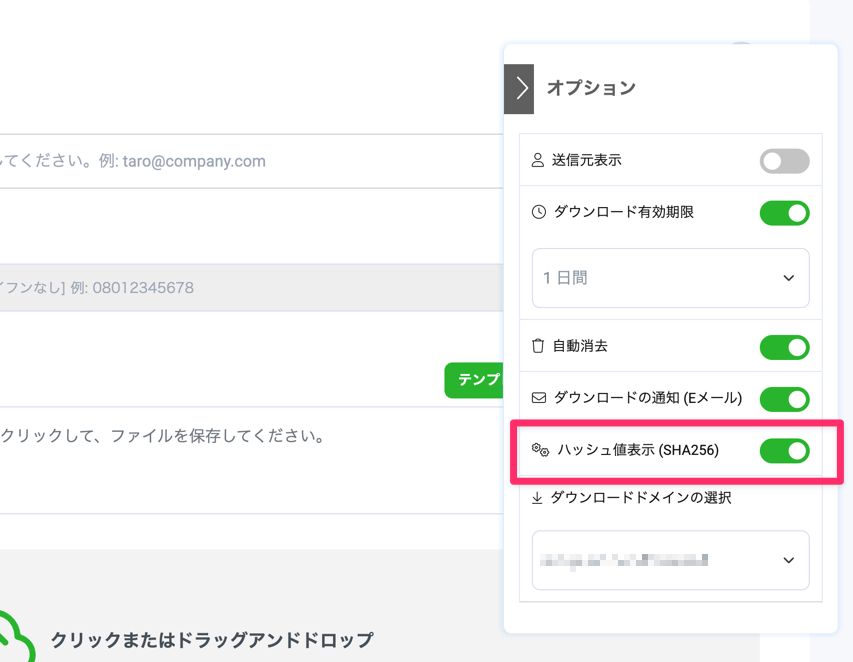Click the message text area about saving files
This screenshot has height=662, width=853.
[x=250, y=460]
